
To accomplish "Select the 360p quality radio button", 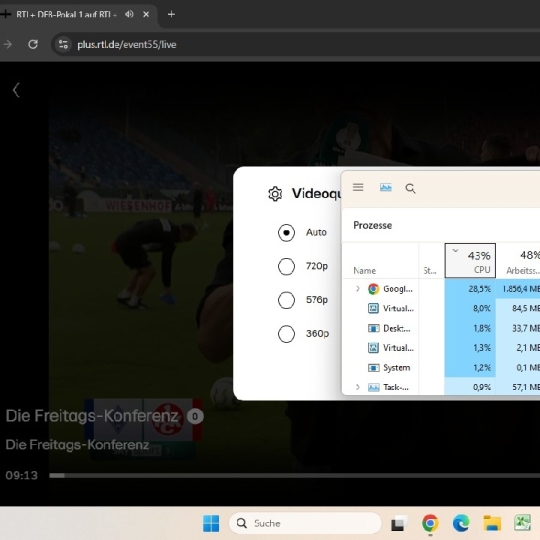I will (x=286, y=334).
